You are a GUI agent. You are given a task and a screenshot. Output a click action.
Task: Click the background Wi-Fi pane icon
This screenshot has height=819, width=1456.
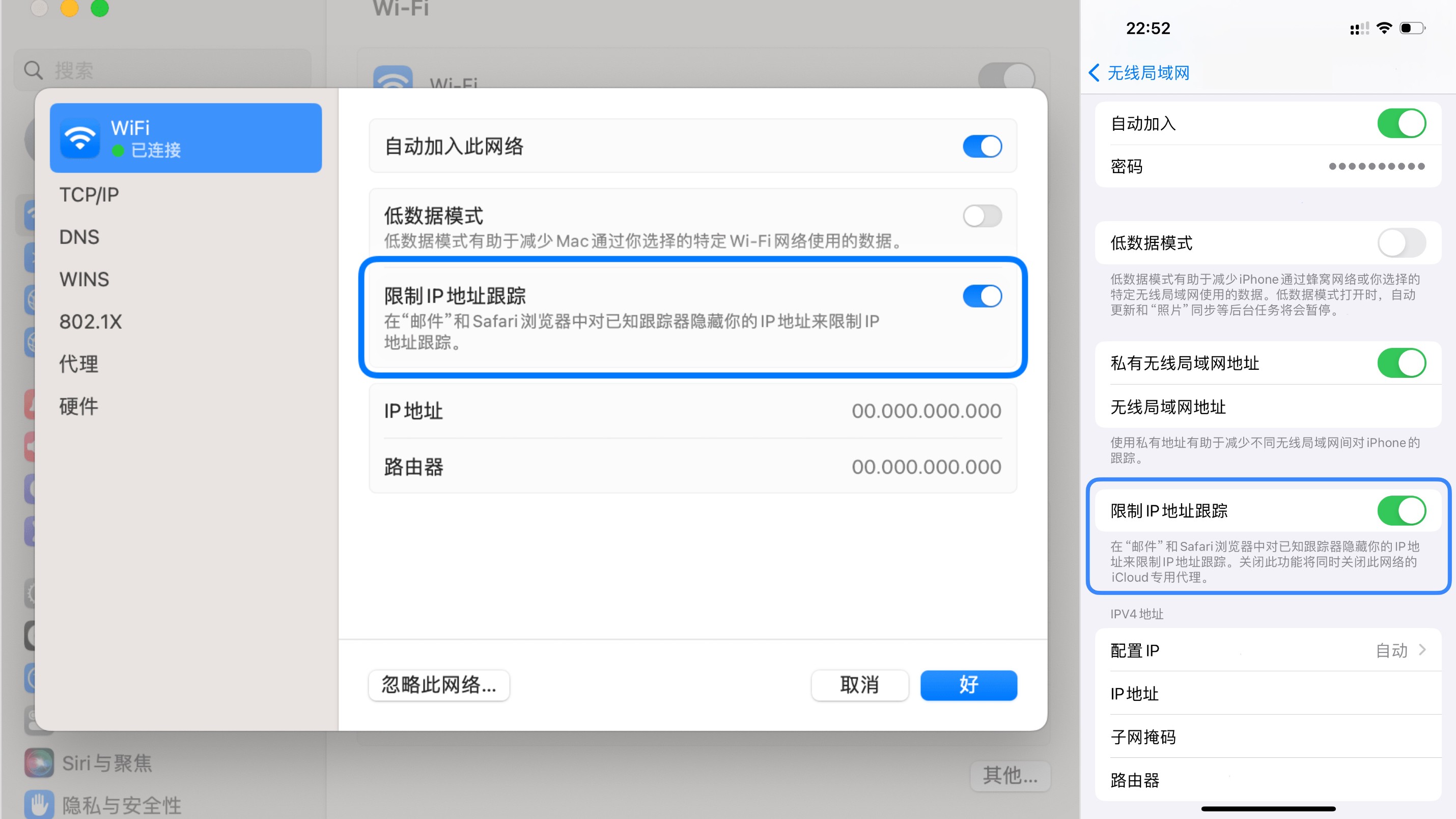[x=393, y=78]
